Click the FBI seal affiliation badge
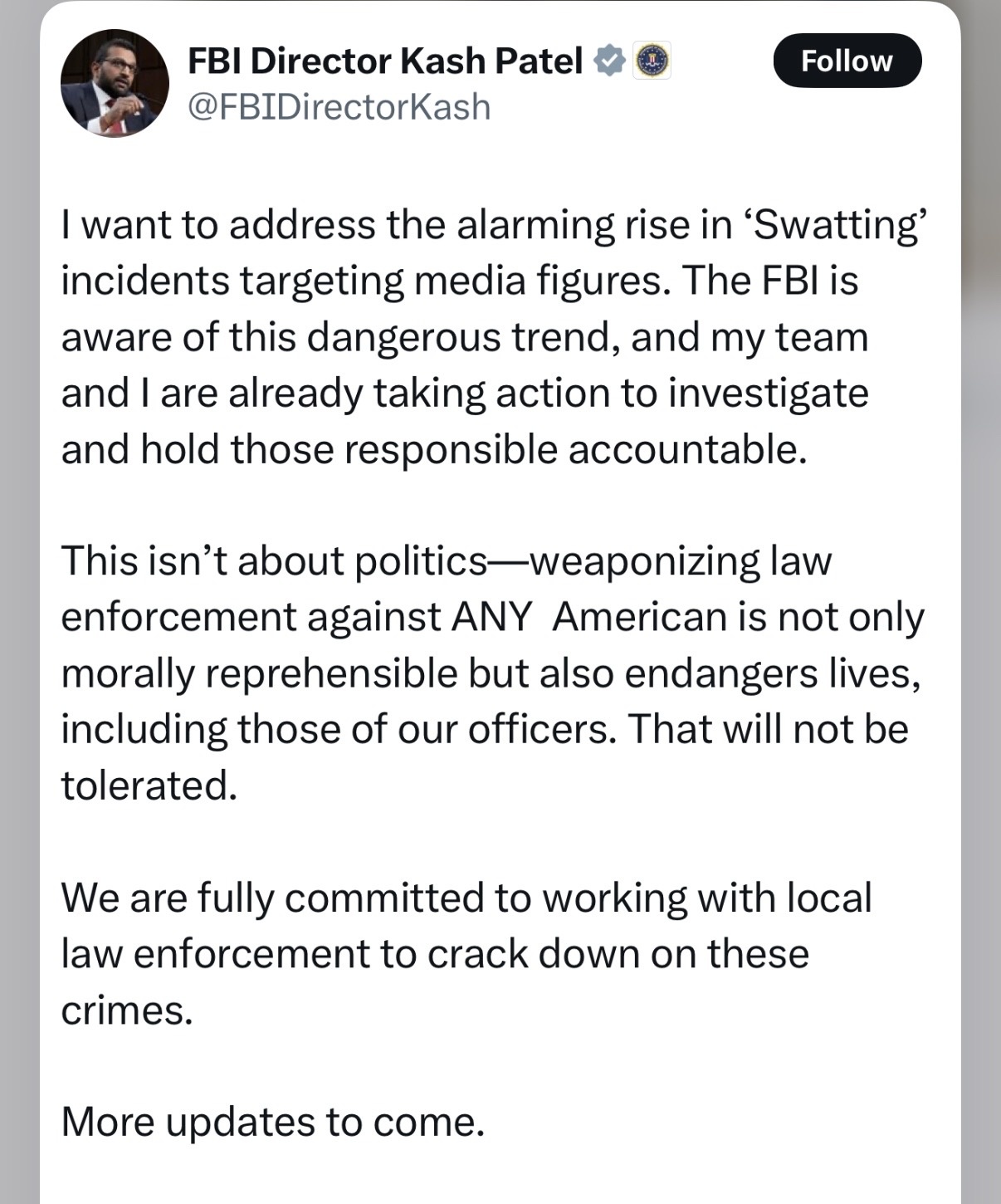The image size is (1001, 1204). coord(652,61)
